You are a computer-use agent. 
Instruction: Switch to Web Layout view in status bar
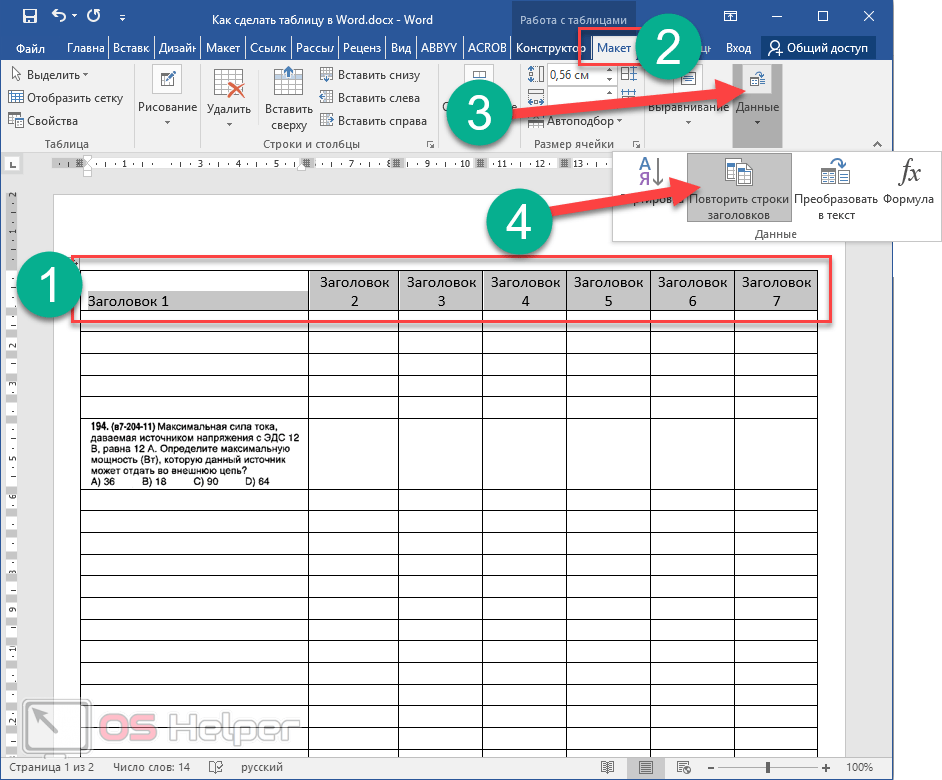tap(685, 767)
